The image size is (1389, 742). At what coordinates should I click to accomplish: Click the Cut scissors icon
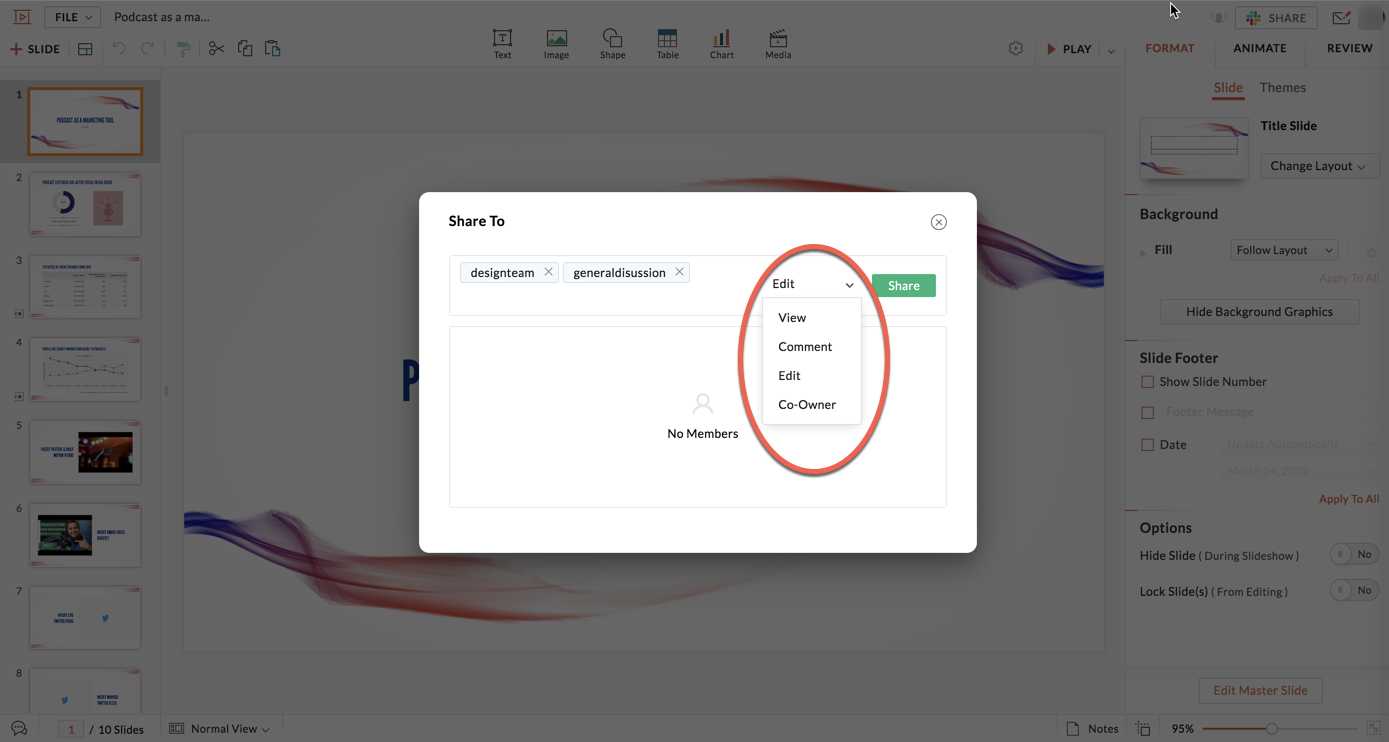point(216,49)
